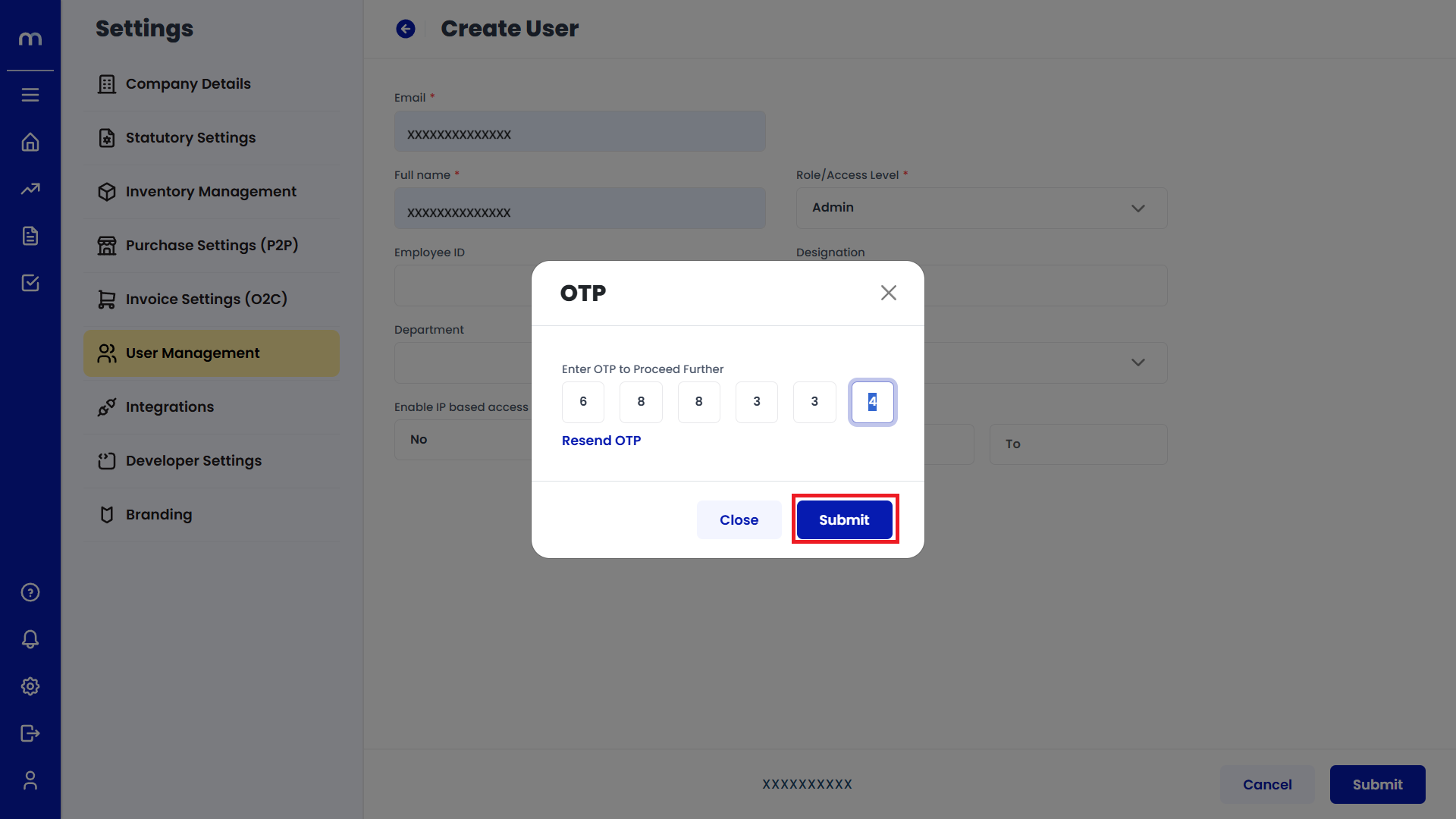Viewport: 1456px width, 819px height.
Task: Open the settings gear icon
Action: [30, 686]
